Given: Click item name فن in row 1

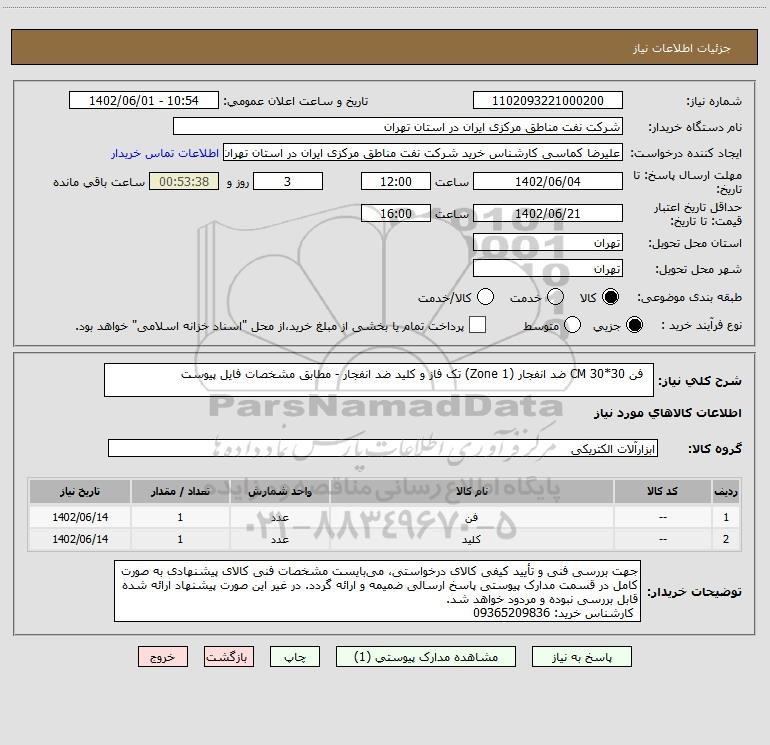Looking at the screenshot, I should 471,517.
